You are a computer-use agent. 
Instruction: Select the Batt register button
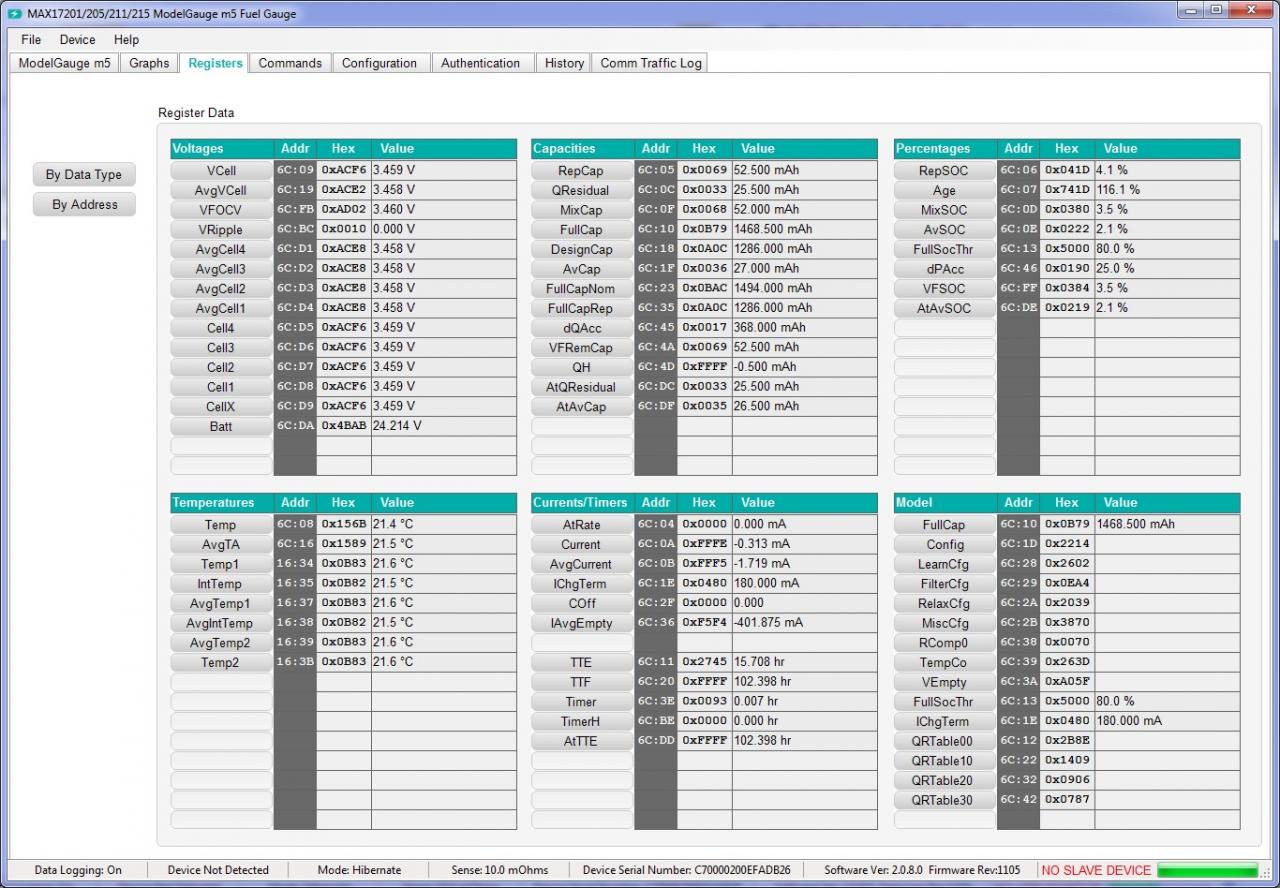(x=221, y=427)
